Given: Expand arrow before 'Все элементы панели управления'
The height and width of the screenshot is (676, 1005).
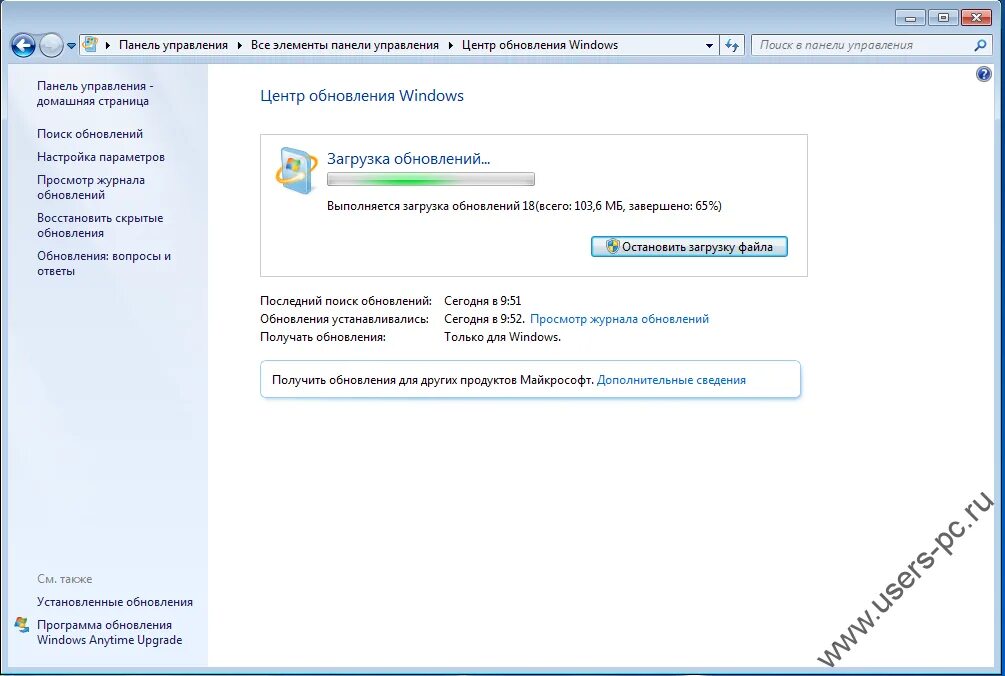Looking at the screenshot, I should point(240,45).
